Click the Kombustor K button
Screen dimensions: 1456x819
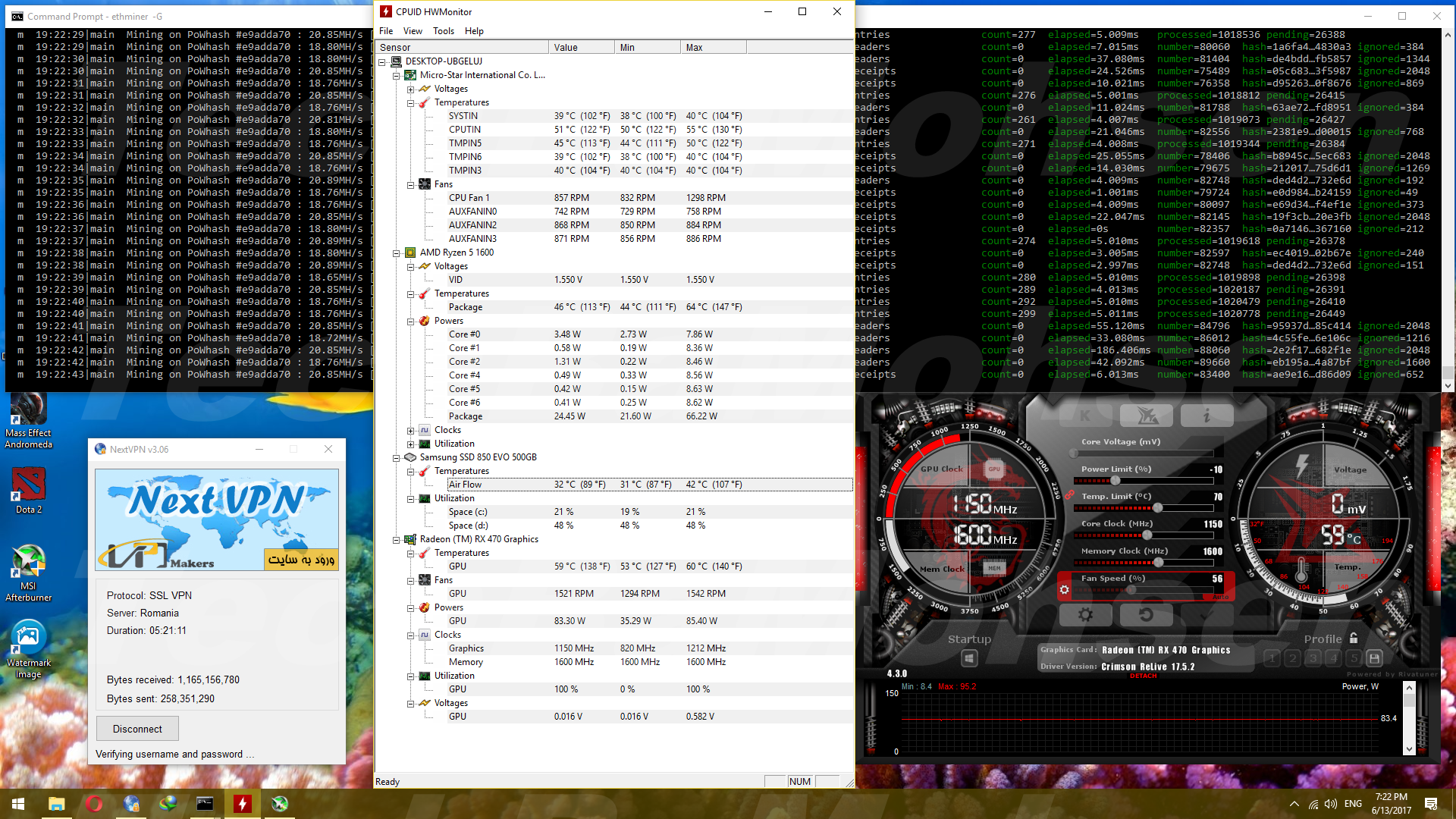pos(1085,416)
